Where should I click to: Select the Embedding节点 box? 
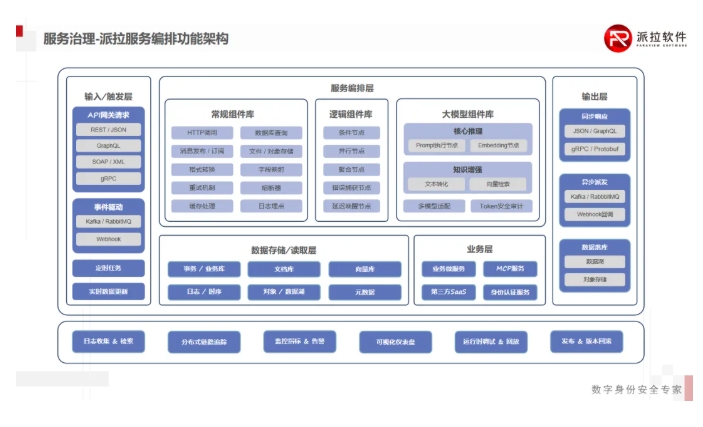coord(499,145)
